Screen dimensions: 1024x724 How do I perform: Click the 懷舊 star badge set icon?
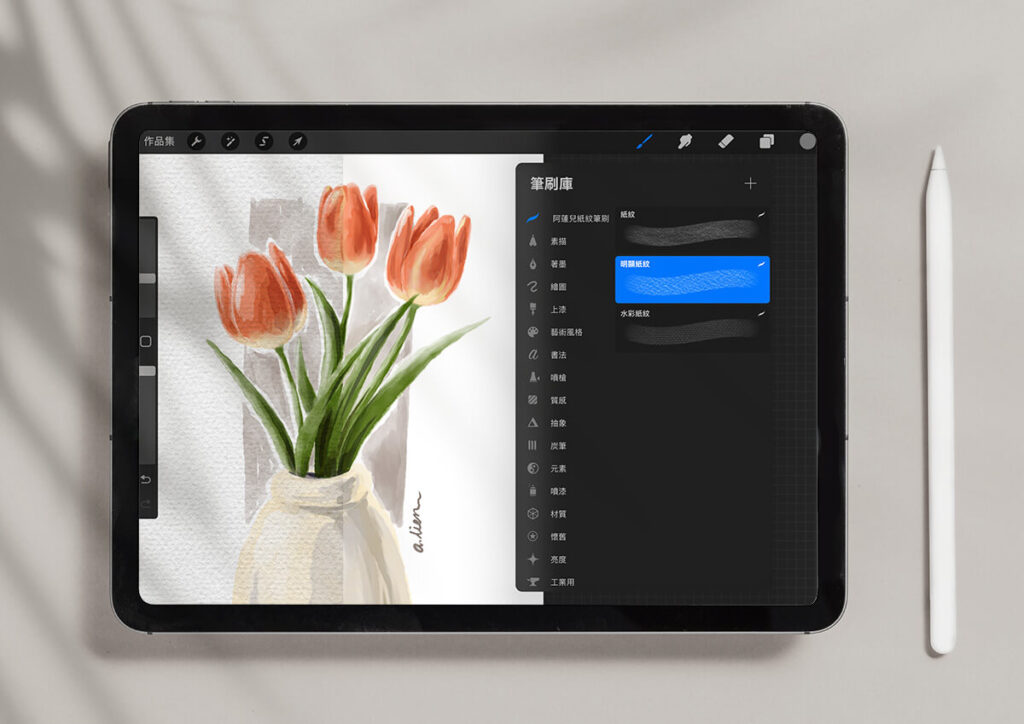533,537
